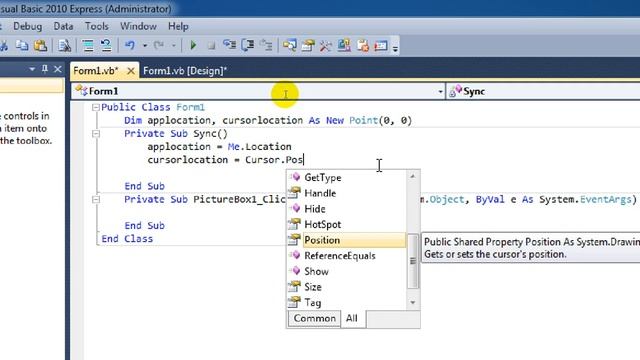Comment out the selected lines icon
This screenshot has width=640, height=360.
point(88,45)
